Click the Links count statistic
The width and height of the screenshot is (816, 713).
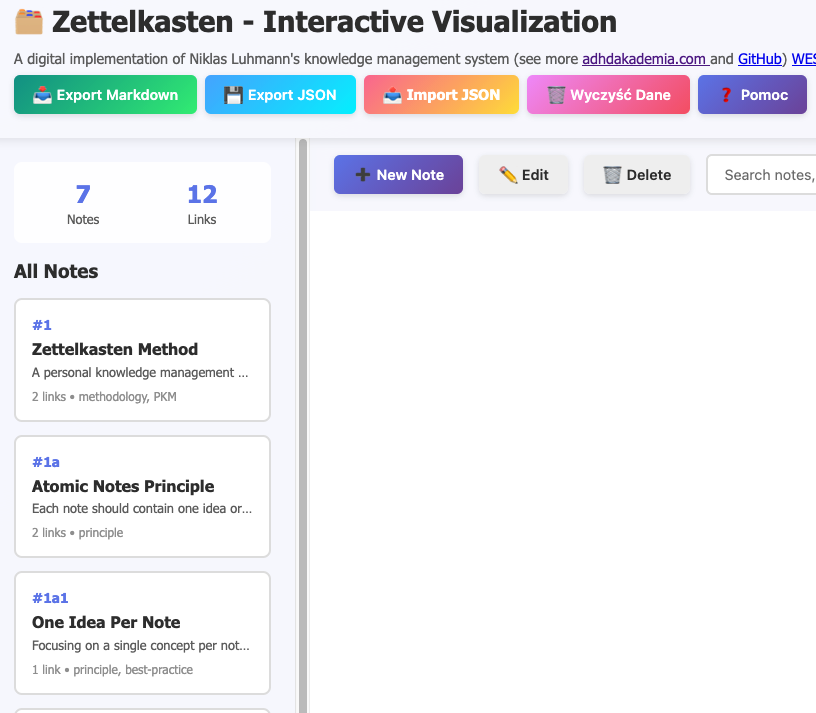point(202,203)
